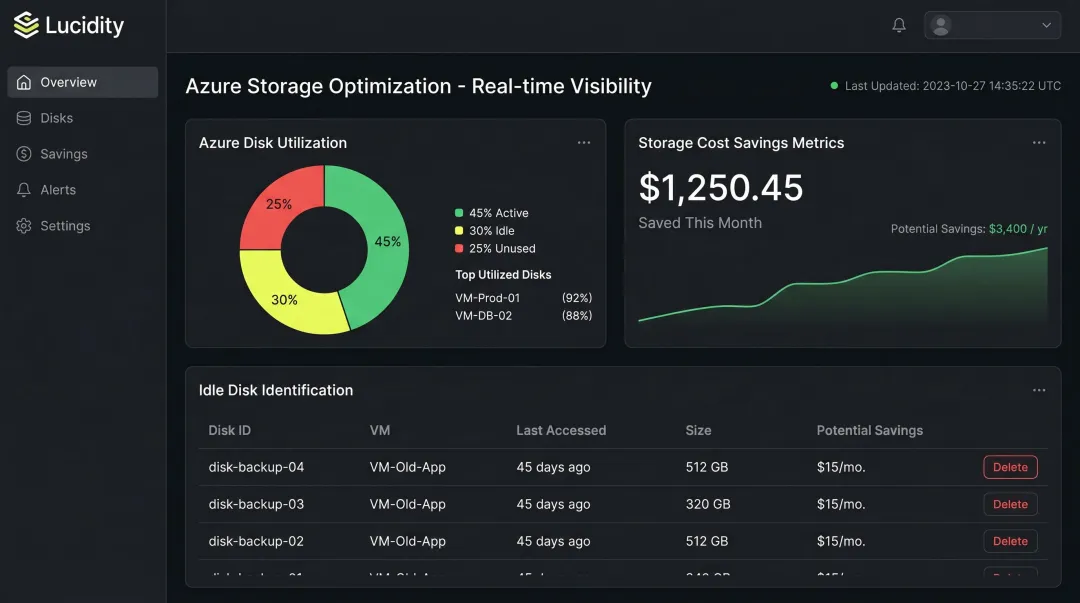The width and height of the screenshot is (1080, 603).
Task: Click the red Unused legend swatch
Action: click(x=459, y=249)
